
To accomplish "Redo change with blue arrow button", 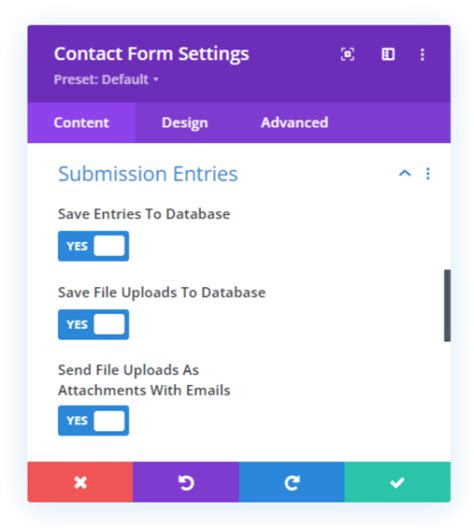I will click(291, 482).
